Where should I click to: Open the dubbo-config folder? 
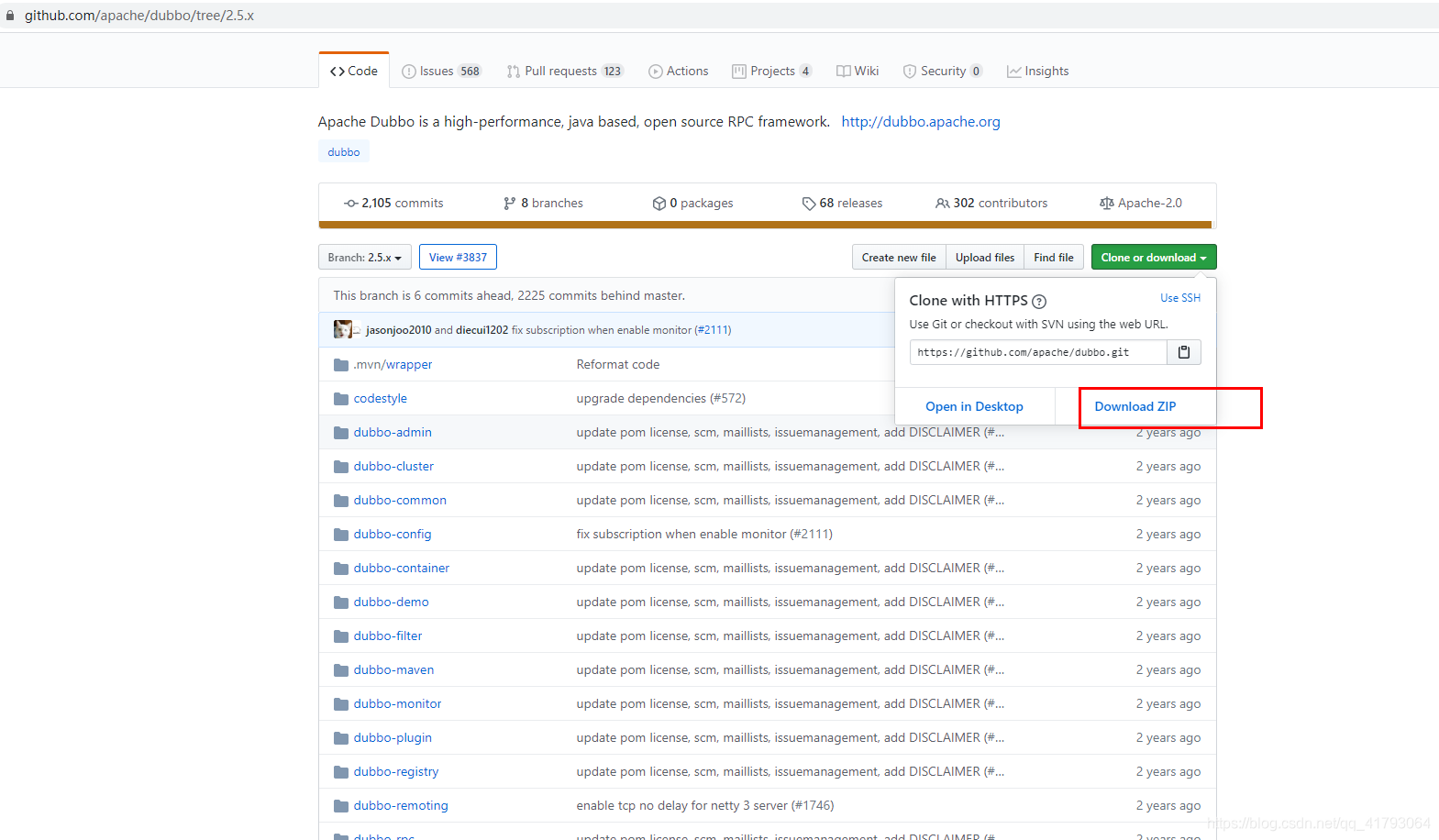(393, 534)
